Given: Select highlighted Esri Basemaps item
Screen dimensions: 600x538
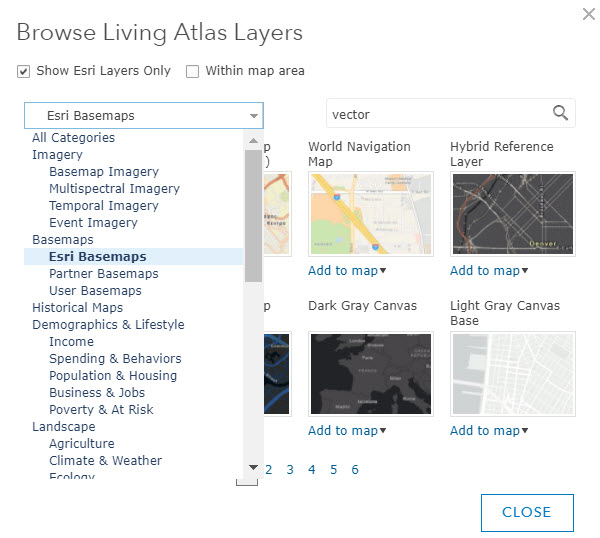Looking at the screenshot, I should pyautogui.click(x=134, y=256).
